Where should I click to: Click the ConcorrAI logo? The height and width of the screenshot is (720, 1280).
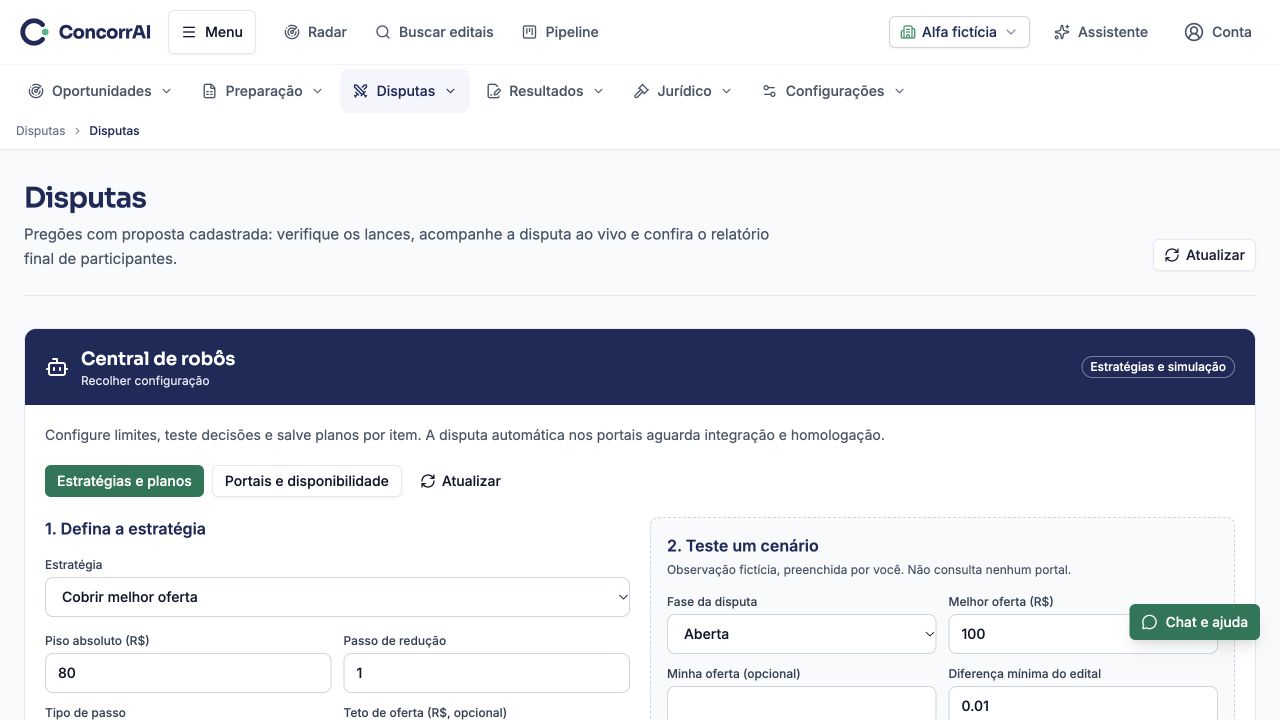[x=85, y=32]
